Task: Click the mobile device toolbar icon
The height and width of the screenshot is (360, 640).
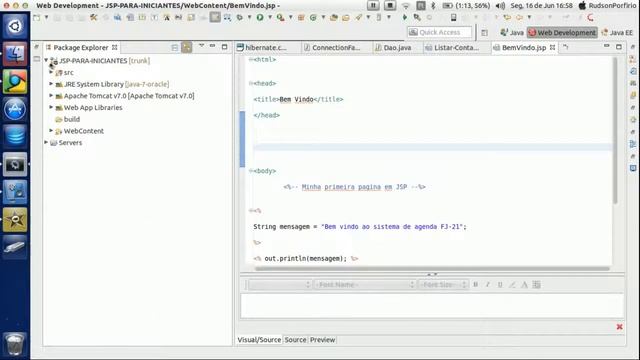Action: (453, 17)
